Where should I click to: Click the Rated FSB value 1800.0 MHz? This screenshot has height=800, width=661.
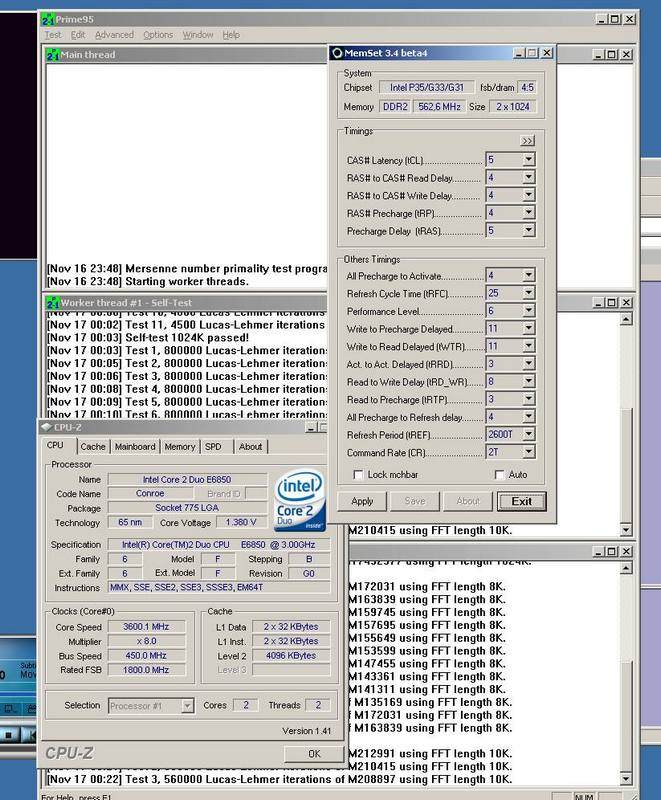[x=146, y=670]
